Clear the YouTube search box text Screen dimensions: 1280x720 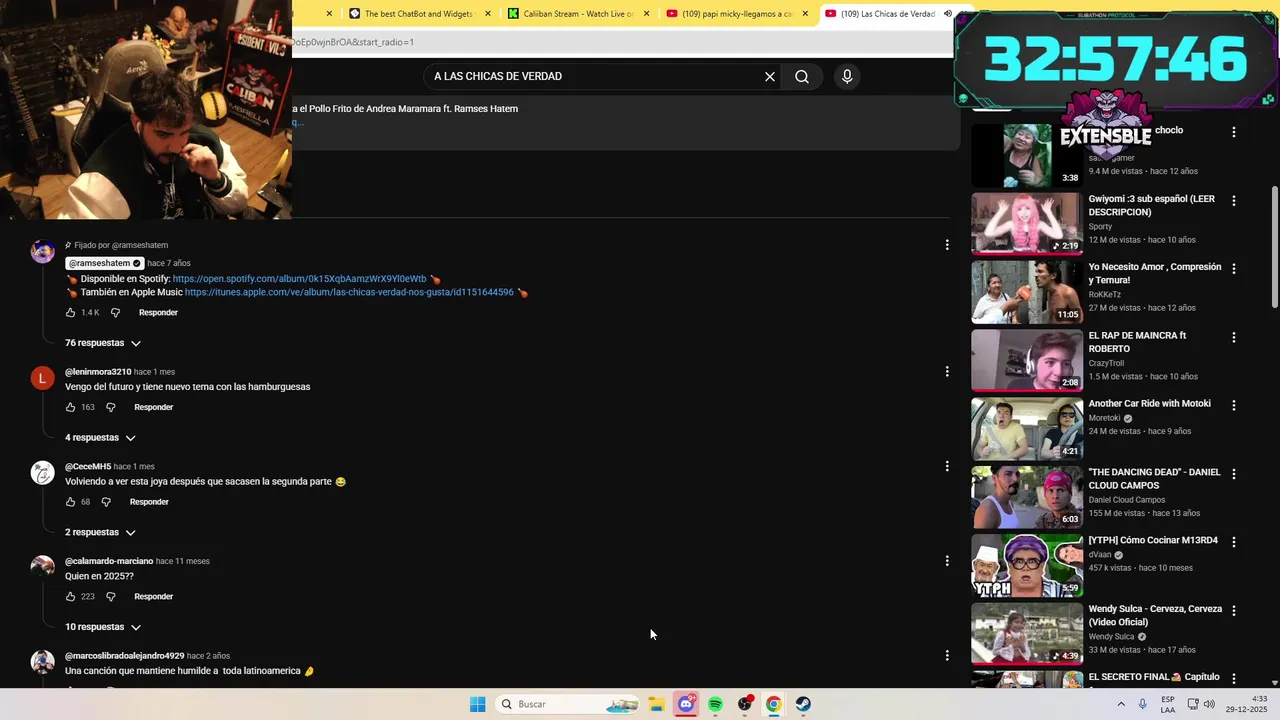coord(770,76)
